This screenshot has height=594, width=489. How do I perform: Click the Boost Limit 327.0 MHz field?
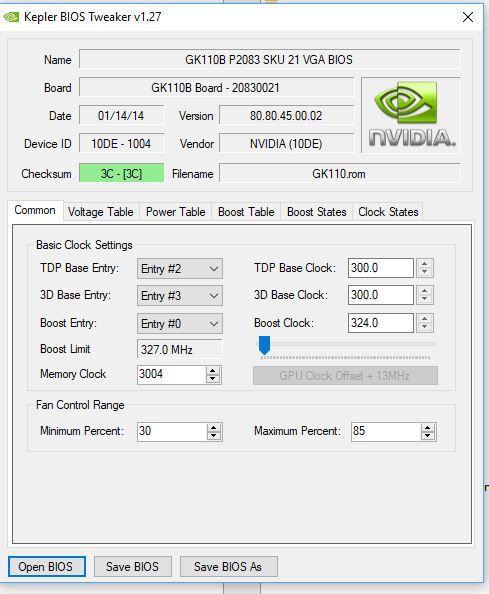click(x=180, y=349)
